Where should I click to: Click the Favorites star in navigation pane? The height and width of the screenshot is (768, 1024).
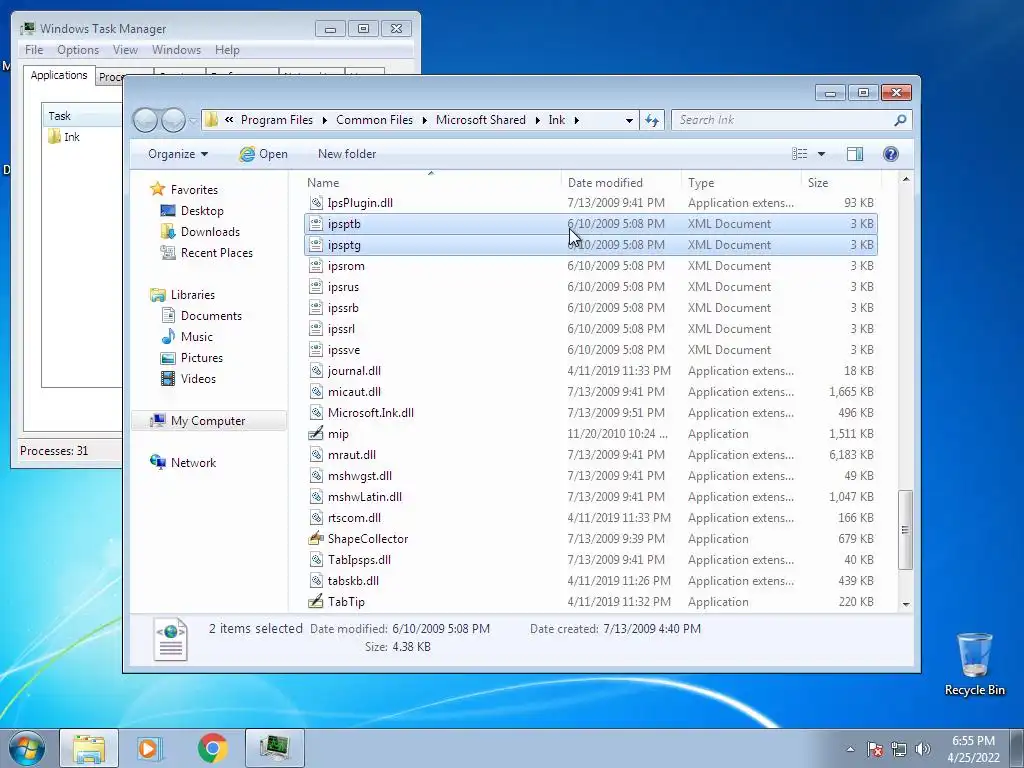(157, 189)
